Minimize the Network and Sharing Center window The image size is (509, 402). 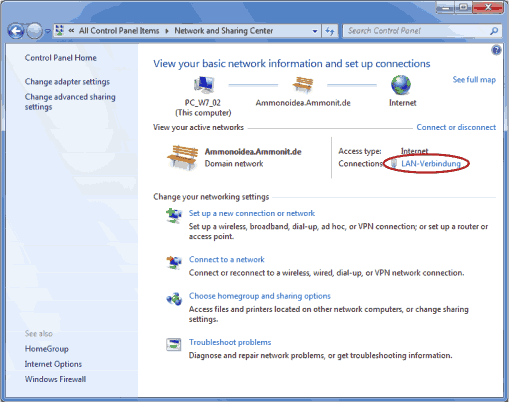(446, 7)
